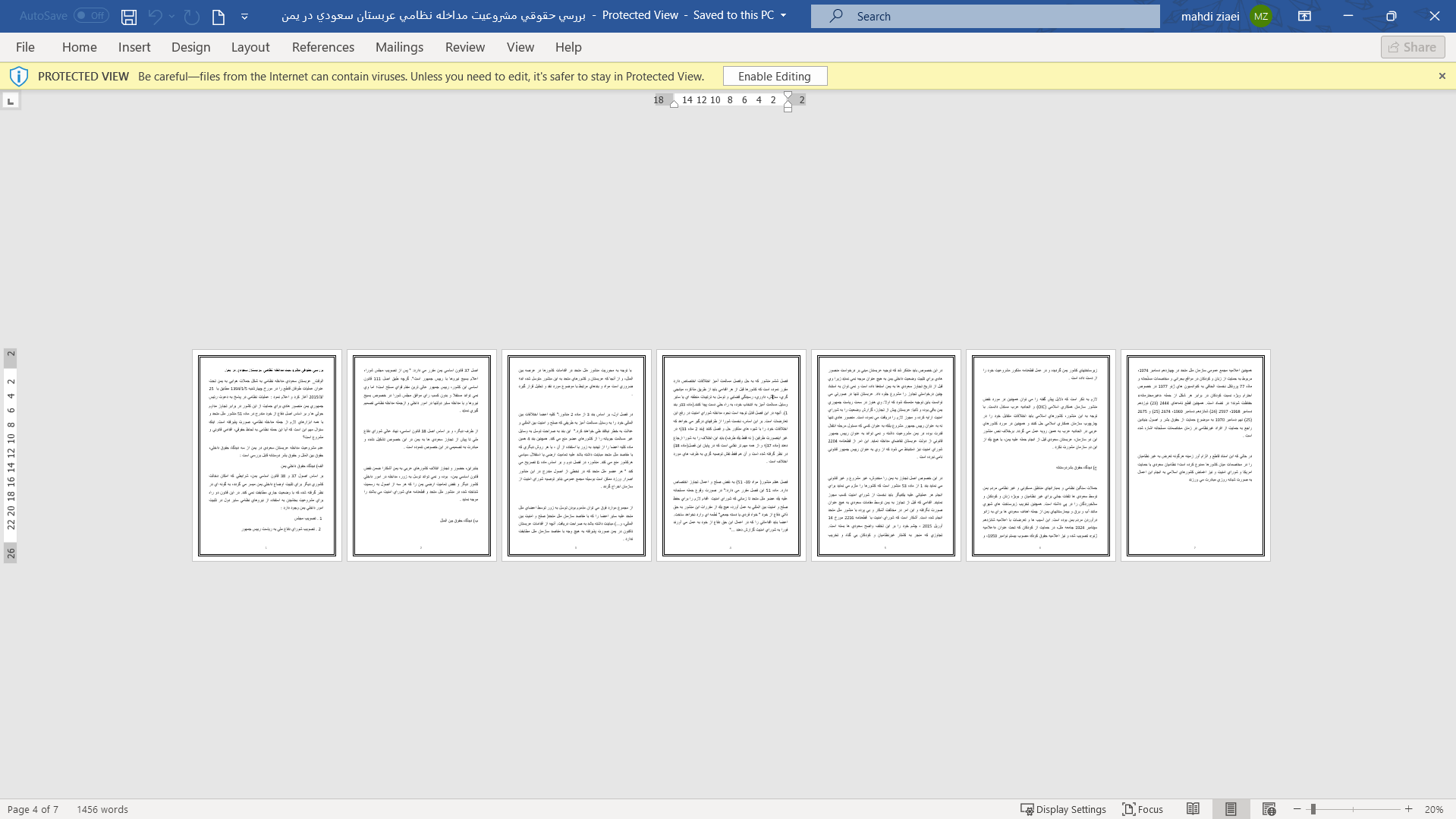
Task: Click the Save icon in title bar
Action: pyautogui.click(x=129, y=16)
